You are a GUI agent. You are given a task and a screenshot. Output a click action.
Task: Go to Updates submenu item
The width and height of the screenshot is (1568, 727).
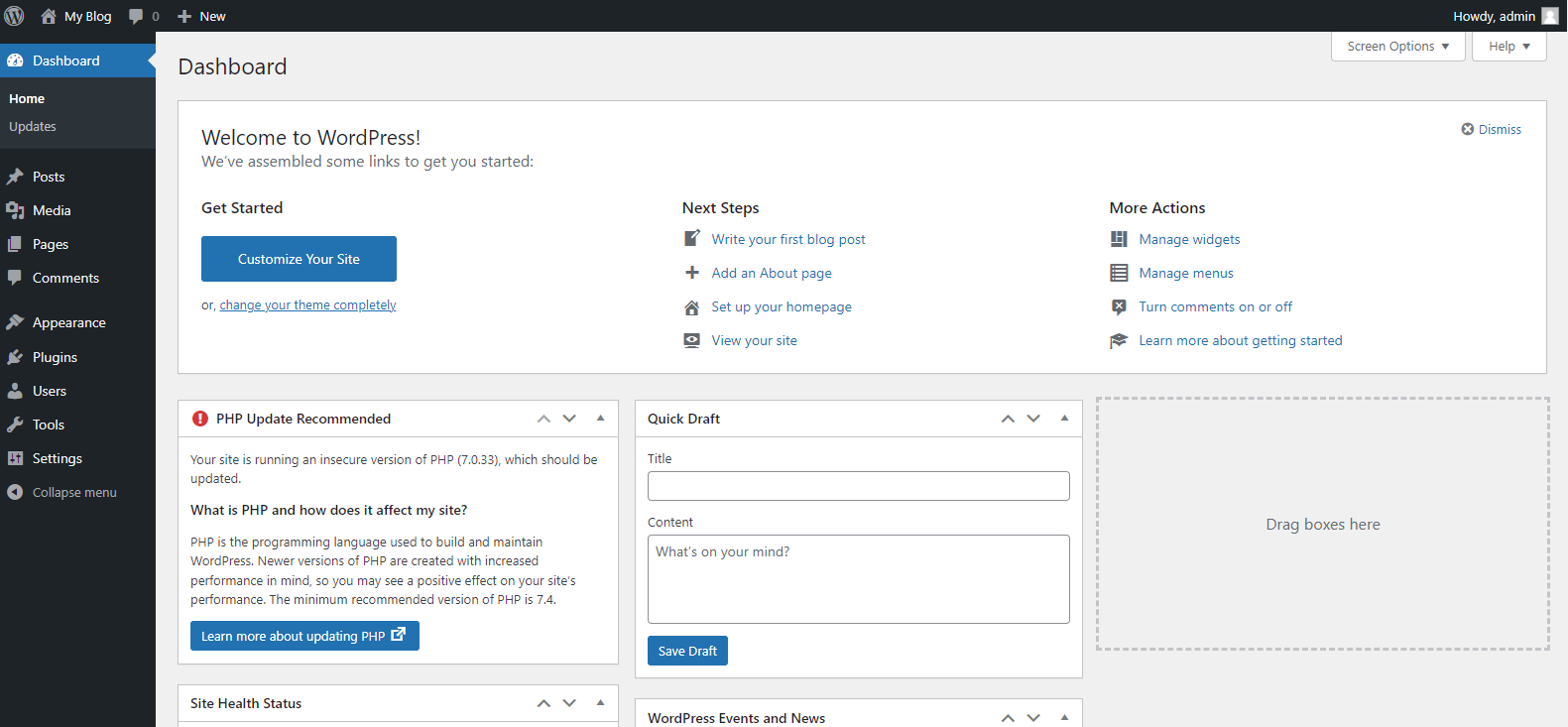pos(33,127)
